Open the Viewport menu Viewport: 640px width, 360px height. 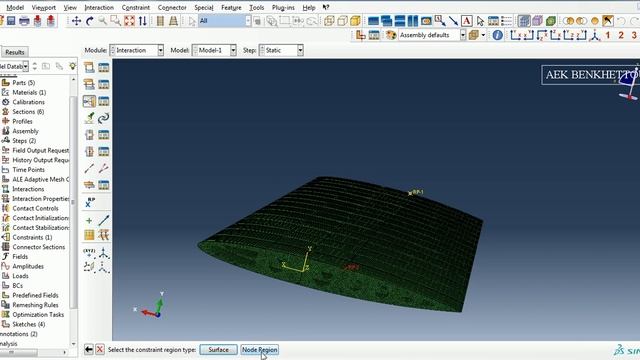[x=44, y=7]
